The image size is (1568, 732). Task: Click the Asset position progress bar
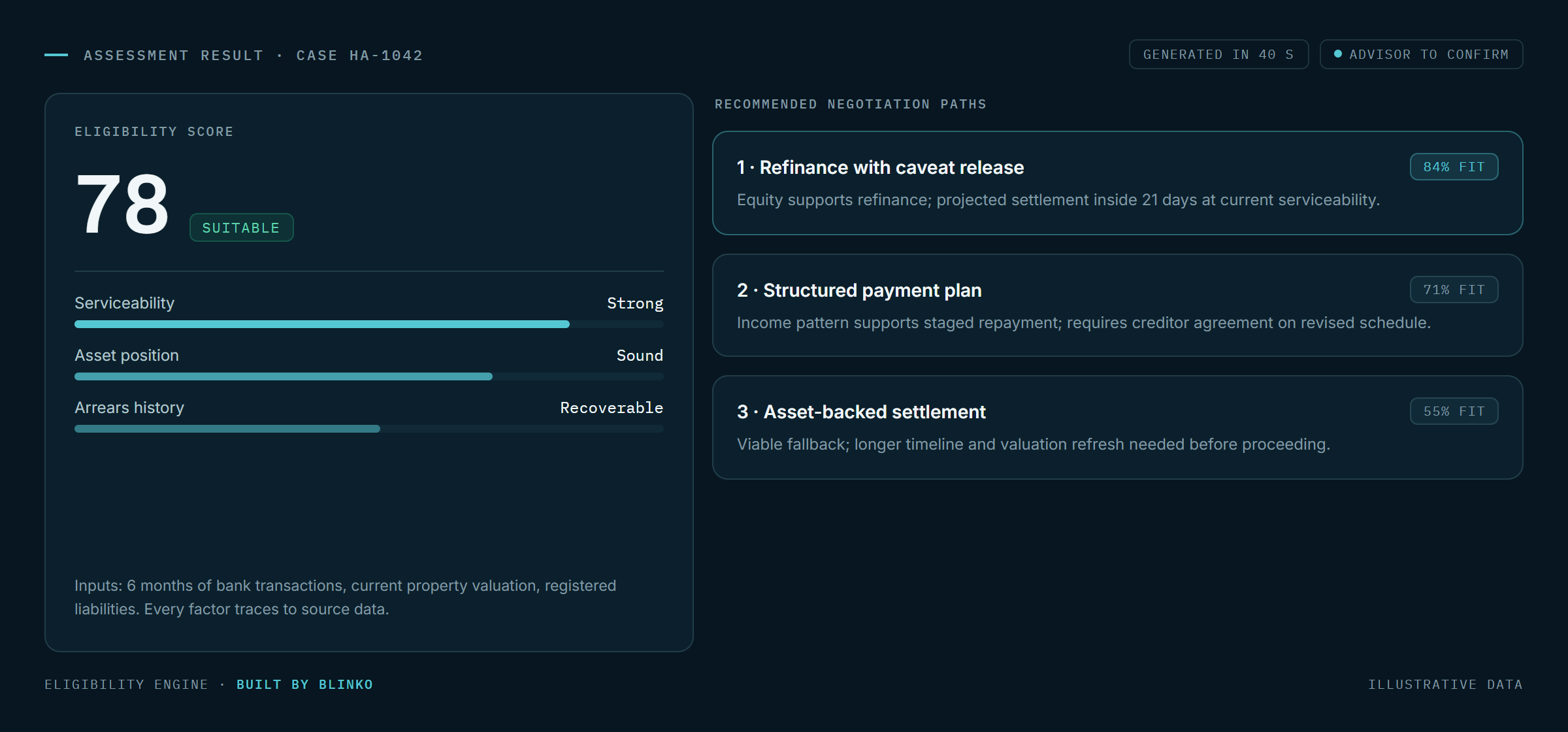[369, 376]
